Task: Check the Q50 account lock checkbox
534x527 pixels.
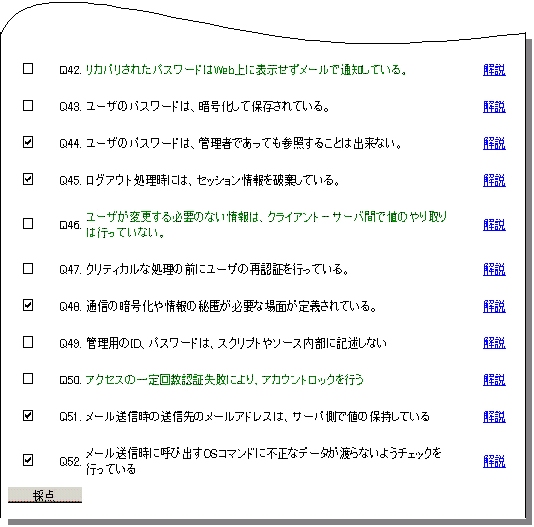Action: (x=28, y=378)
